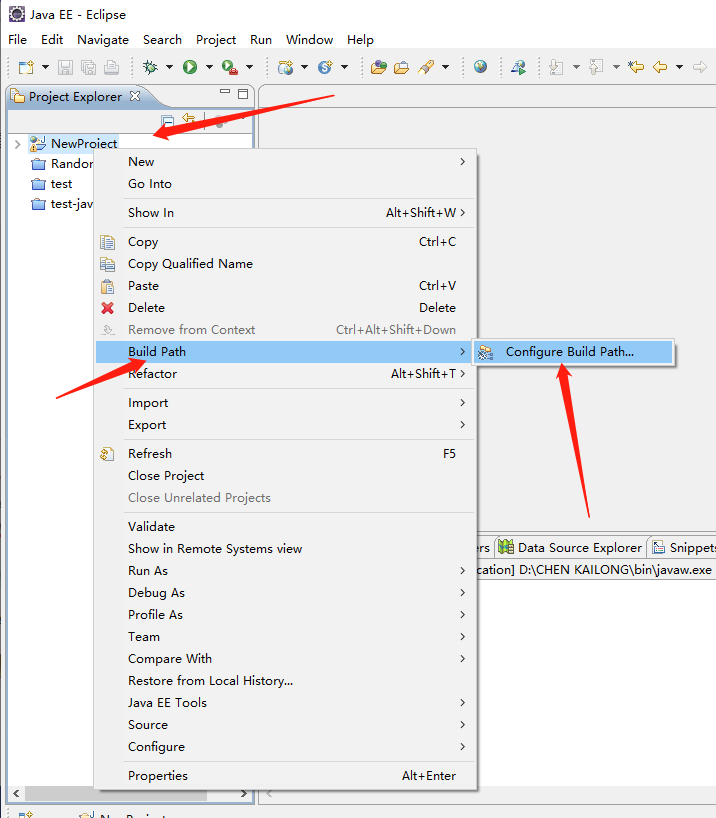Maximize the Project Explorer panel
Screen dimensions: 716x818
[x=243, y=95]
